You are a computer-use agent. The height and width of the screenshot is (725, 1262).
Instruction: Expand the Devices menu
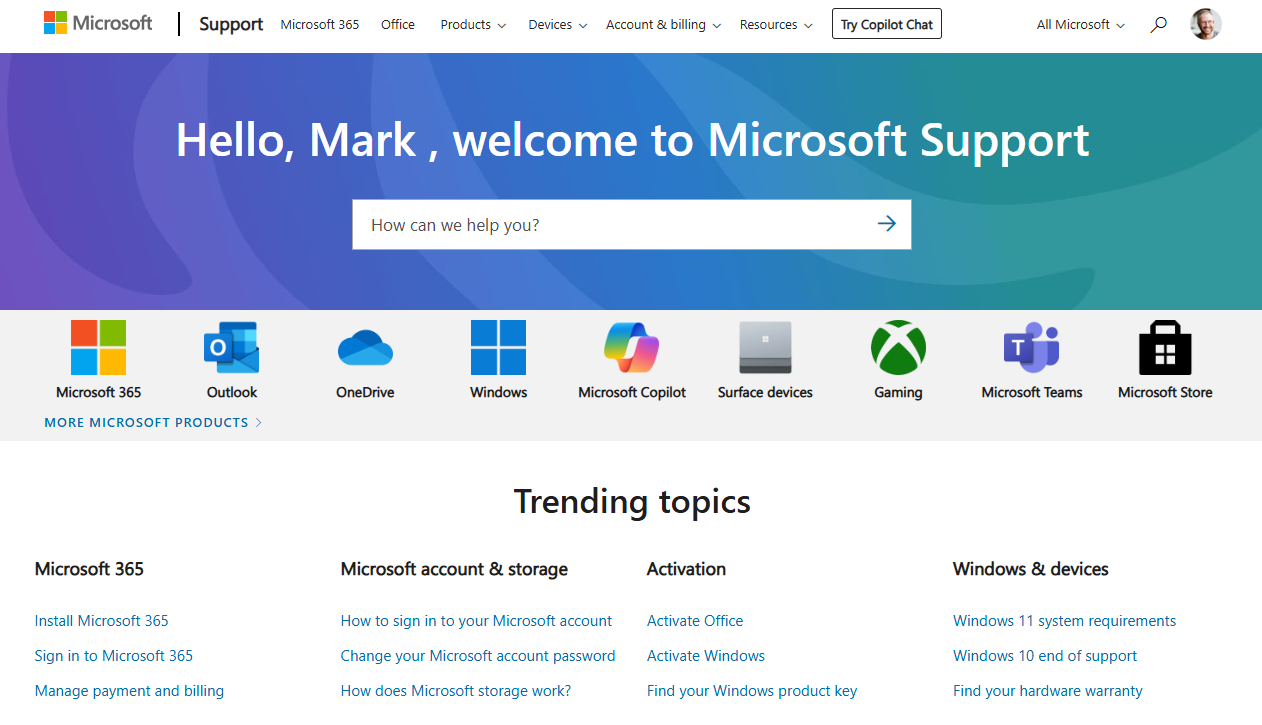tap(558, 24)
